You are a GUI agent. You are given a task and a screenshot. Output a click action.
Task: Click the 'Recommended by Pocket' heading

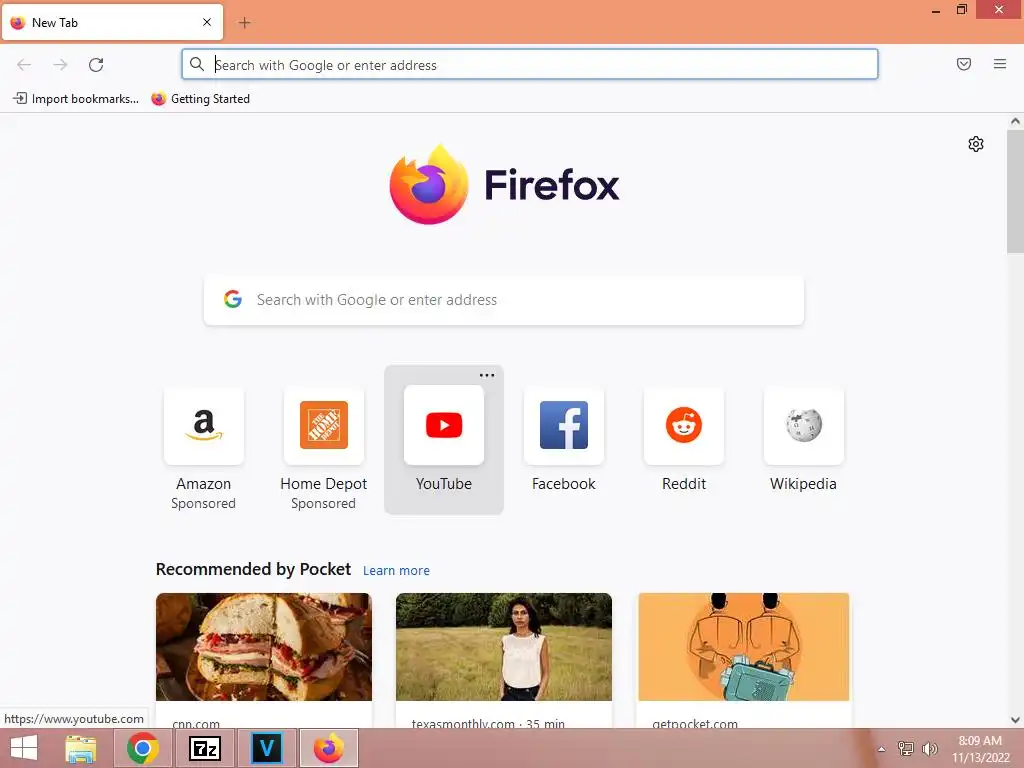253,569
